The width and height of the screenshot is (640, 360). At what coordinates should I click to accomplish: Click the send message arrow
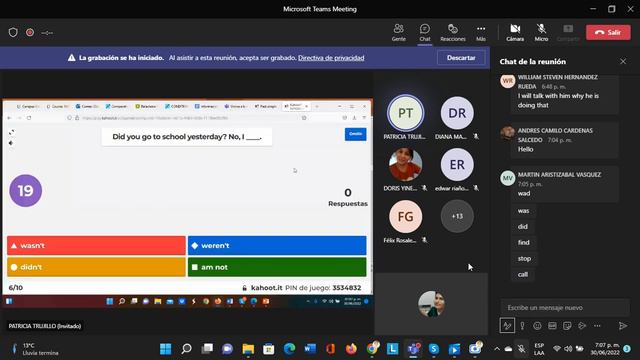pos(622,326)
